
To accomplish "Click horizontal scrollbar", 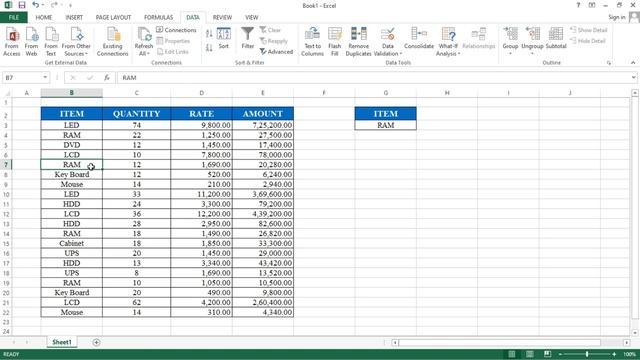I will (x=499, y=342).
